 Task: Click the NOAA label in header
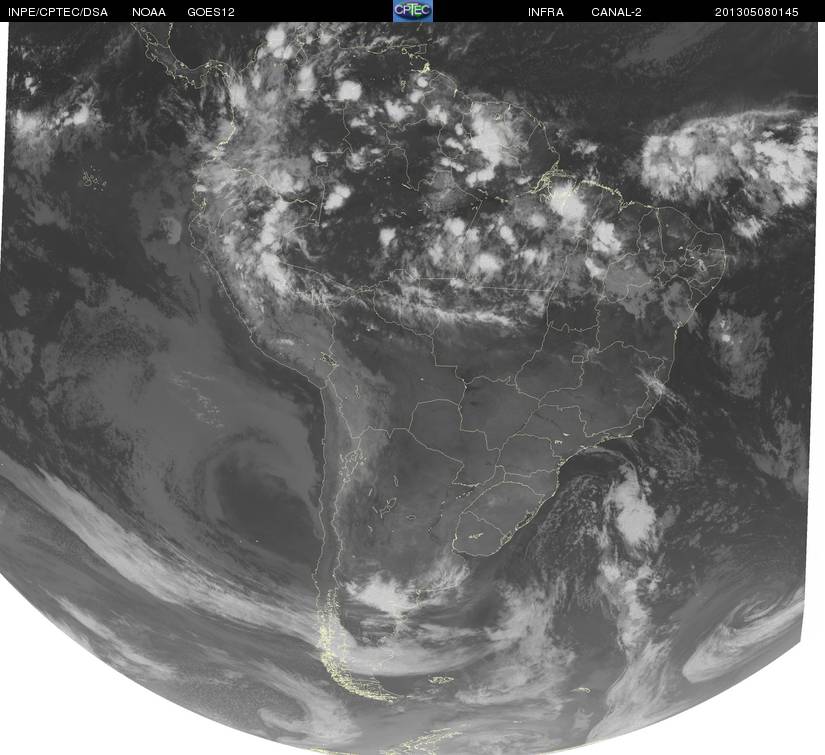coord(149,12)
